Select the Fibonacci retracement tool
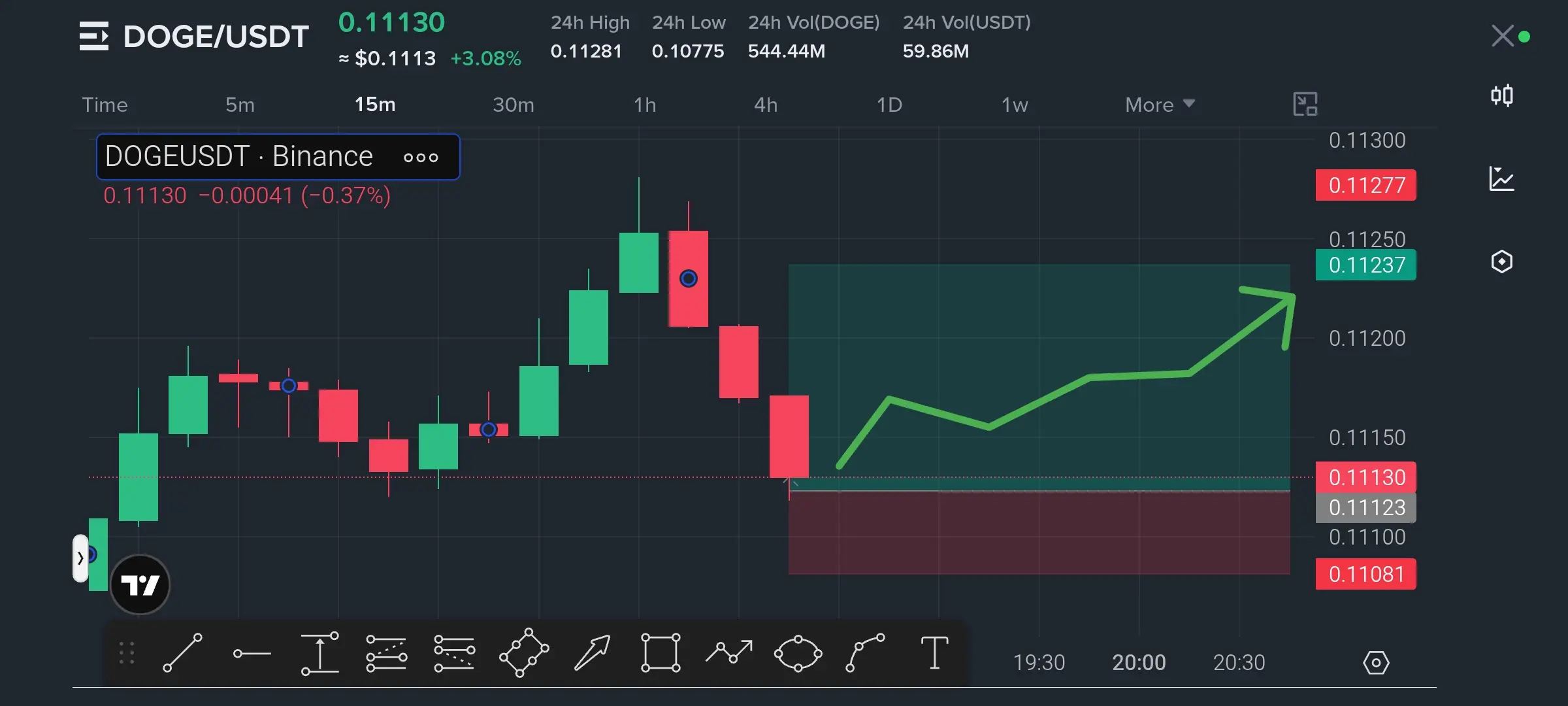 click(x=386, y=653)
